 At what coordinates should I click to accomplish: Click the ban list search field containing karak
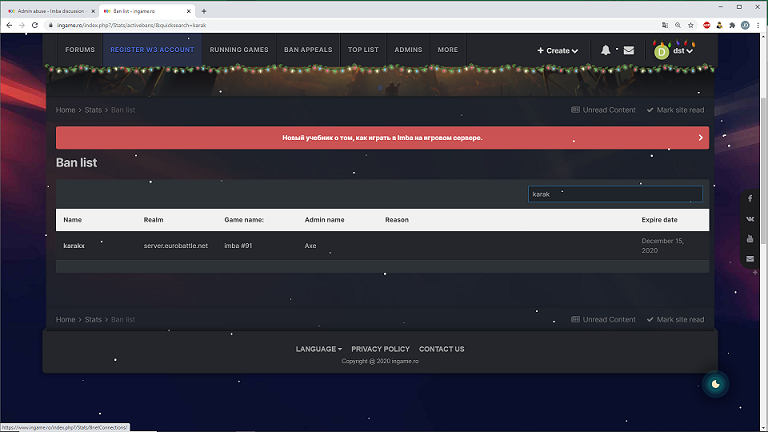[615, 194]
